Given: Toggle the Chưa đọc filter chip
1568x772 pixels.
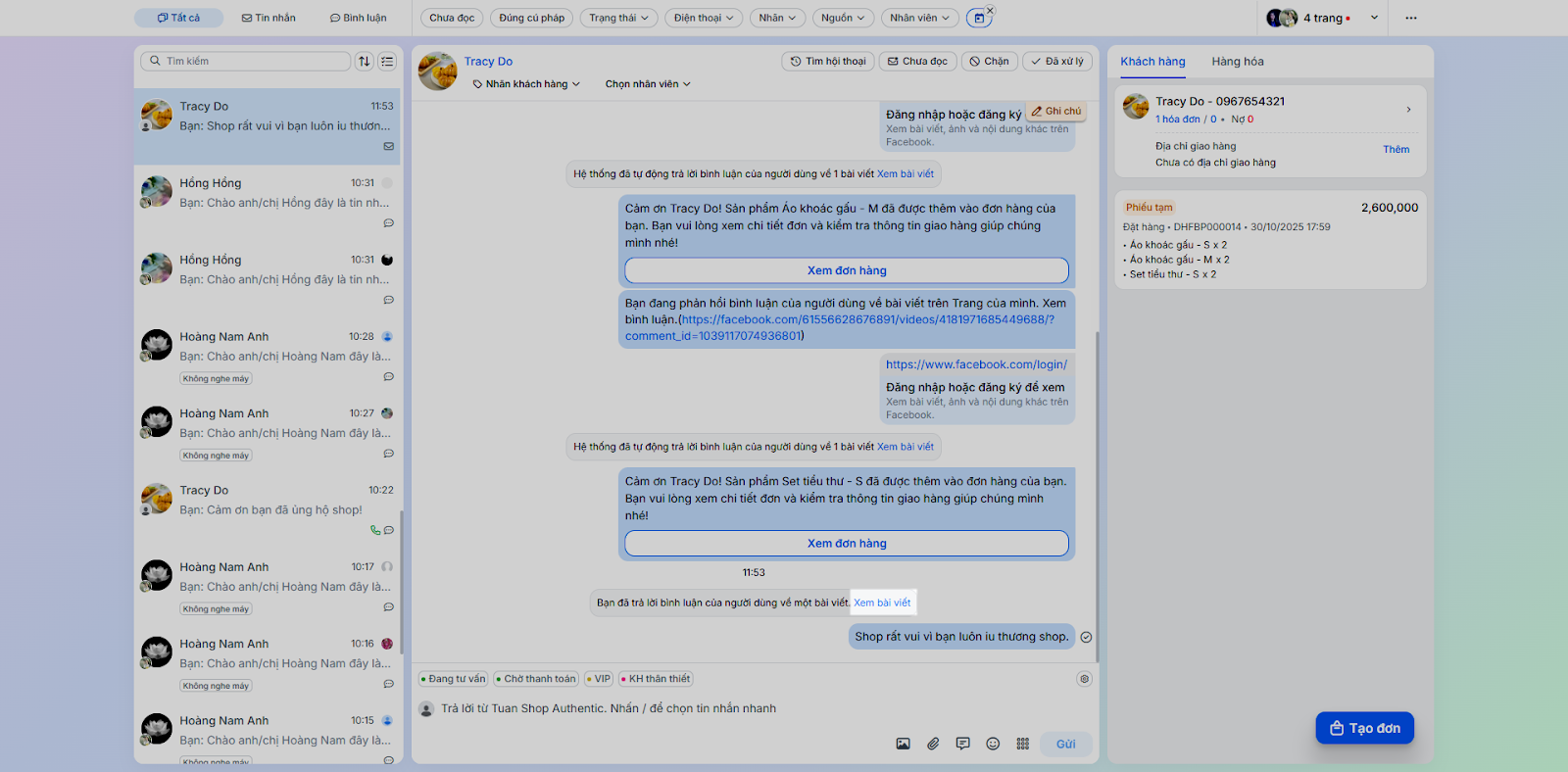Looking at the screenshot, I should pyautogui.click(x=452, y=18).
